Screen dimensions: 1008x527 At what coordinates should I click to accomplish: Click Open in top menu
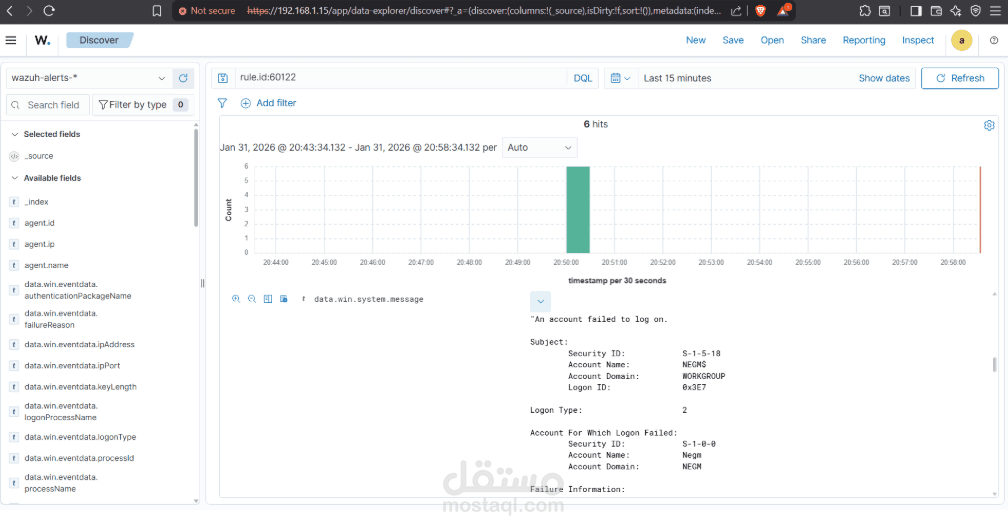point(772,40)
